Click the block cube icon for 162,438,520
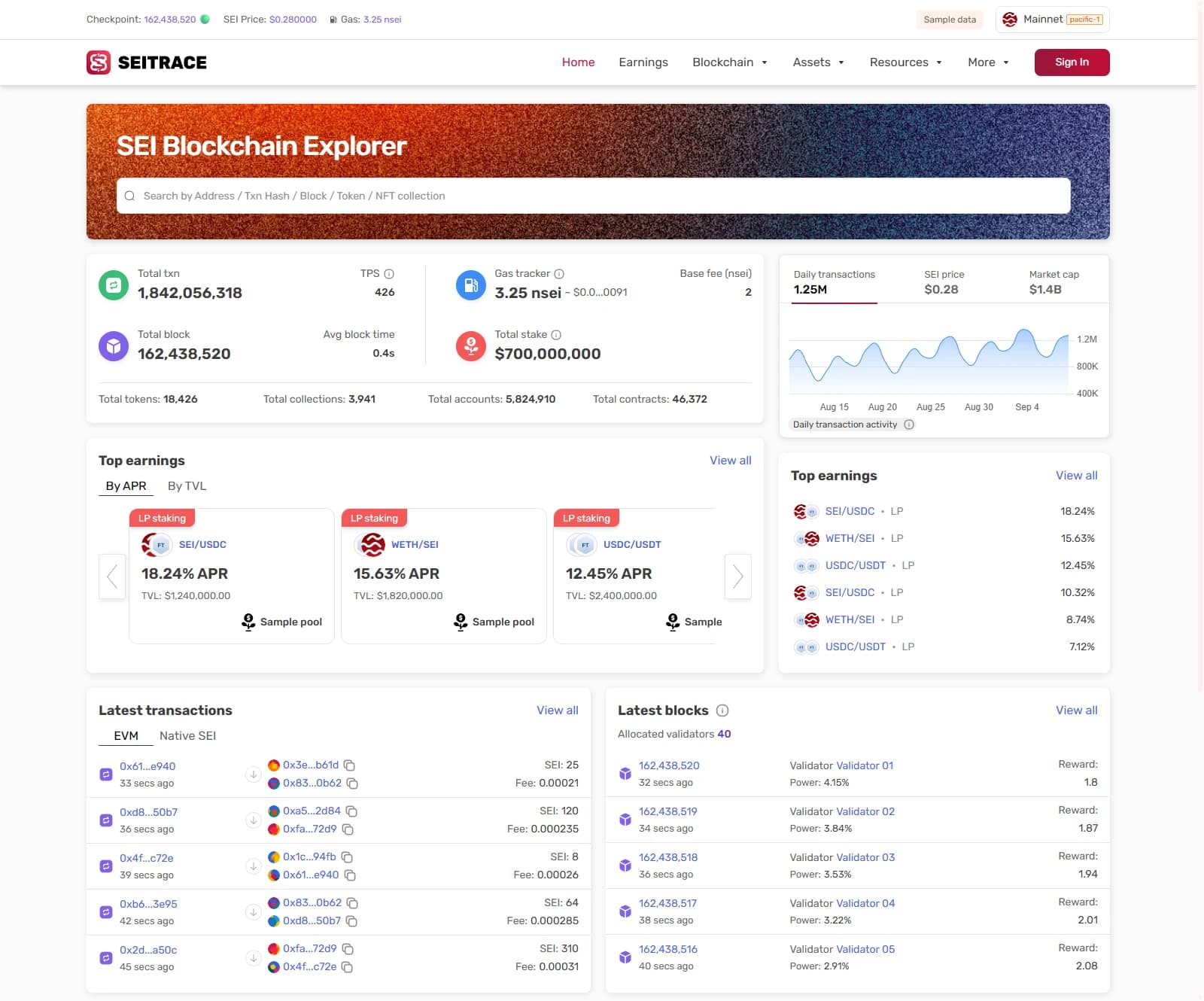Screen dimensions: 1204x1001 [625, 774]
